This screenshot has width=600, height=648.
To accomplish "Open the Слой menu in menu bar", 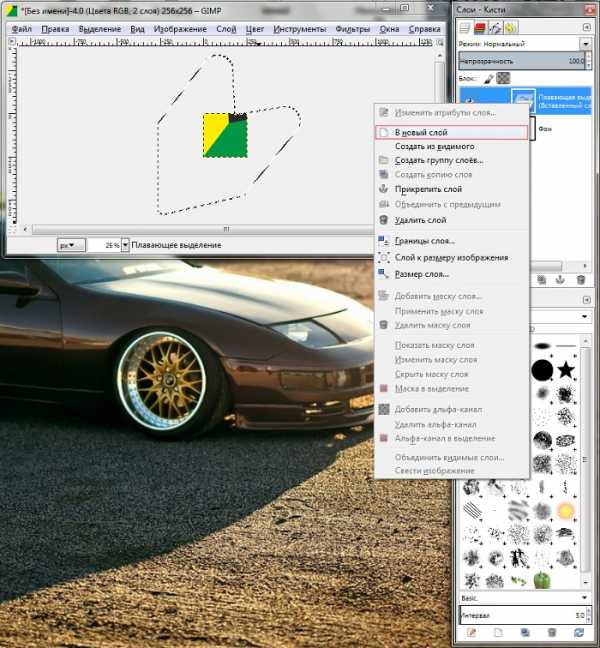I will (226, 29).
